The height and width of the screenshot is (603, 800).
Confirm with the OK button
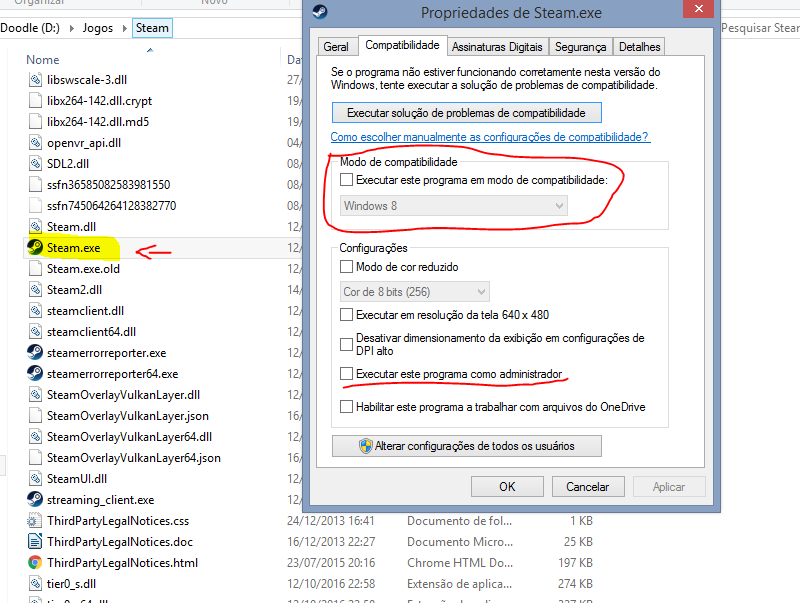click(507, 487)
